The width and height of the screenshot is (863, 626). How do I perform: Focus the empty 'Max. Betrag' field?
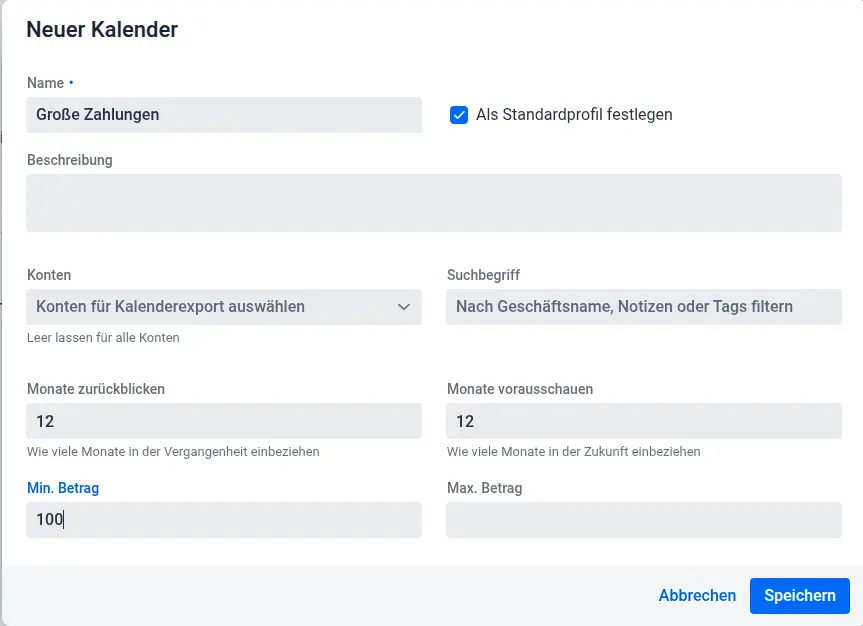pyautogui.click(x=643, y=520)
